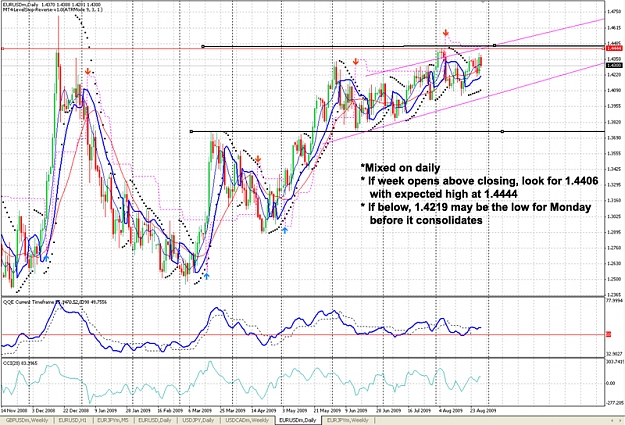Select the EURJPYm,M5 chart tab
Viewport: 625px width, 425px height.
[112, 420]
